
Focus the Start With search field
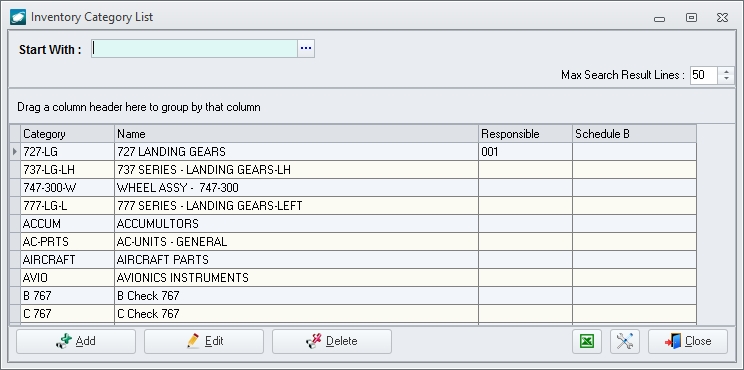(x=195, y=48)
